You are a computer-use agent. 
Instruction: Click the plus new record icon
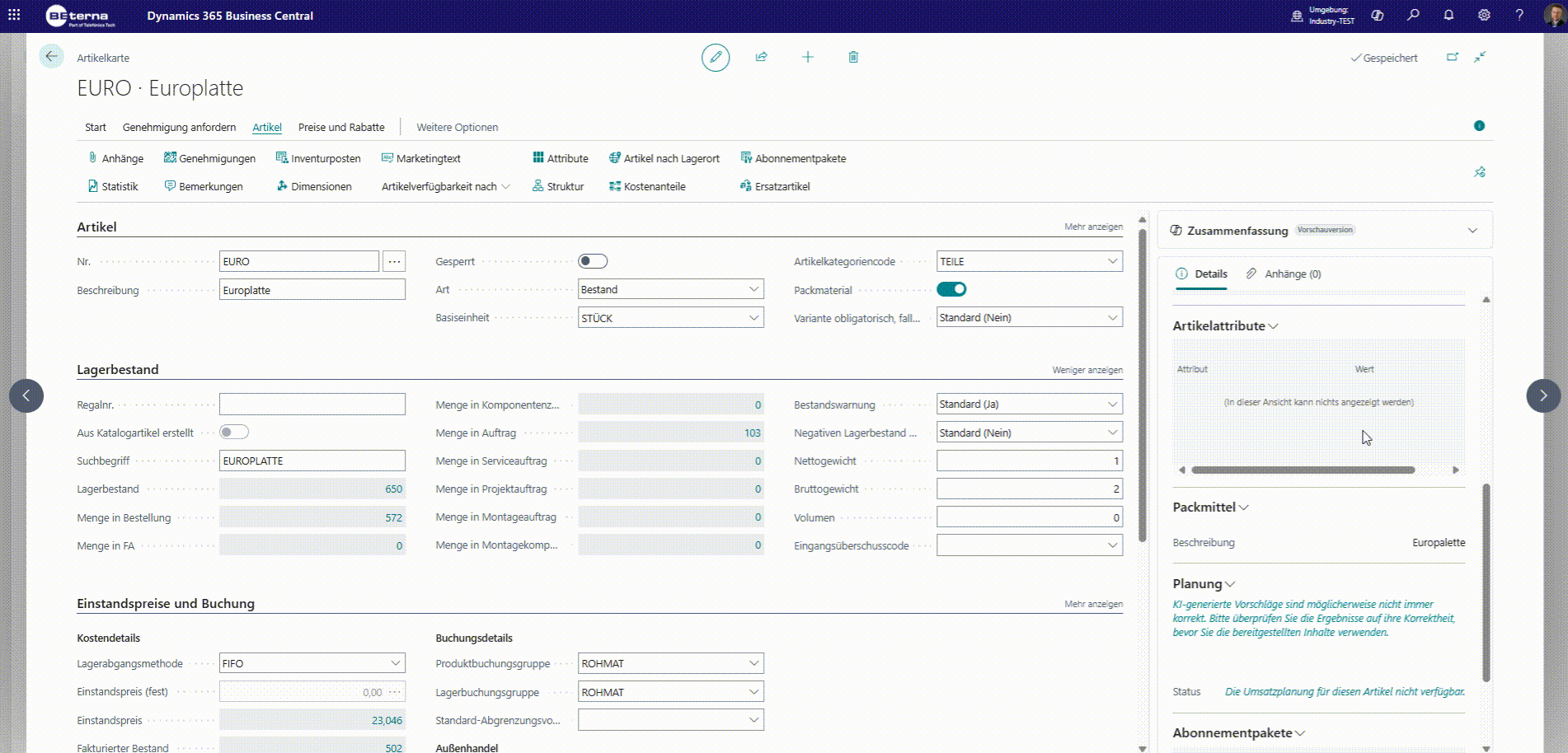tap(808, 57)
